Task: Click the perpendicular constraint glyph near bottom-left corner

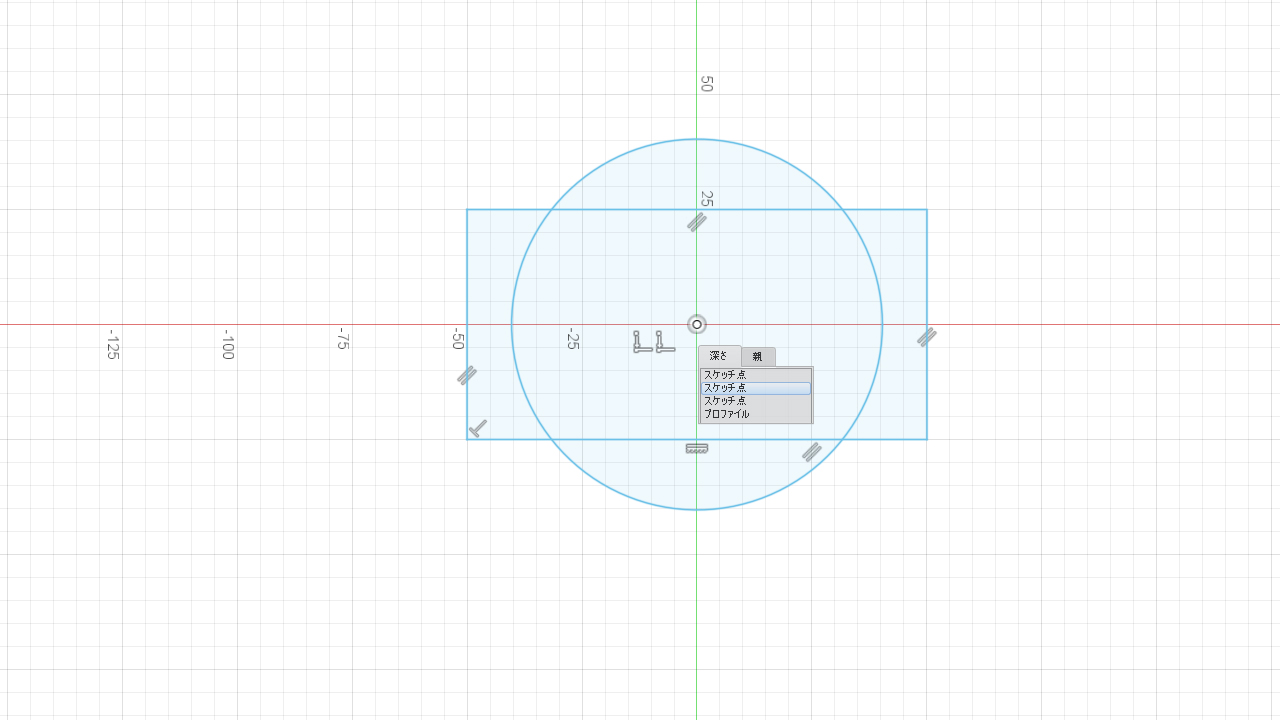Action: [x=479, y=428]
